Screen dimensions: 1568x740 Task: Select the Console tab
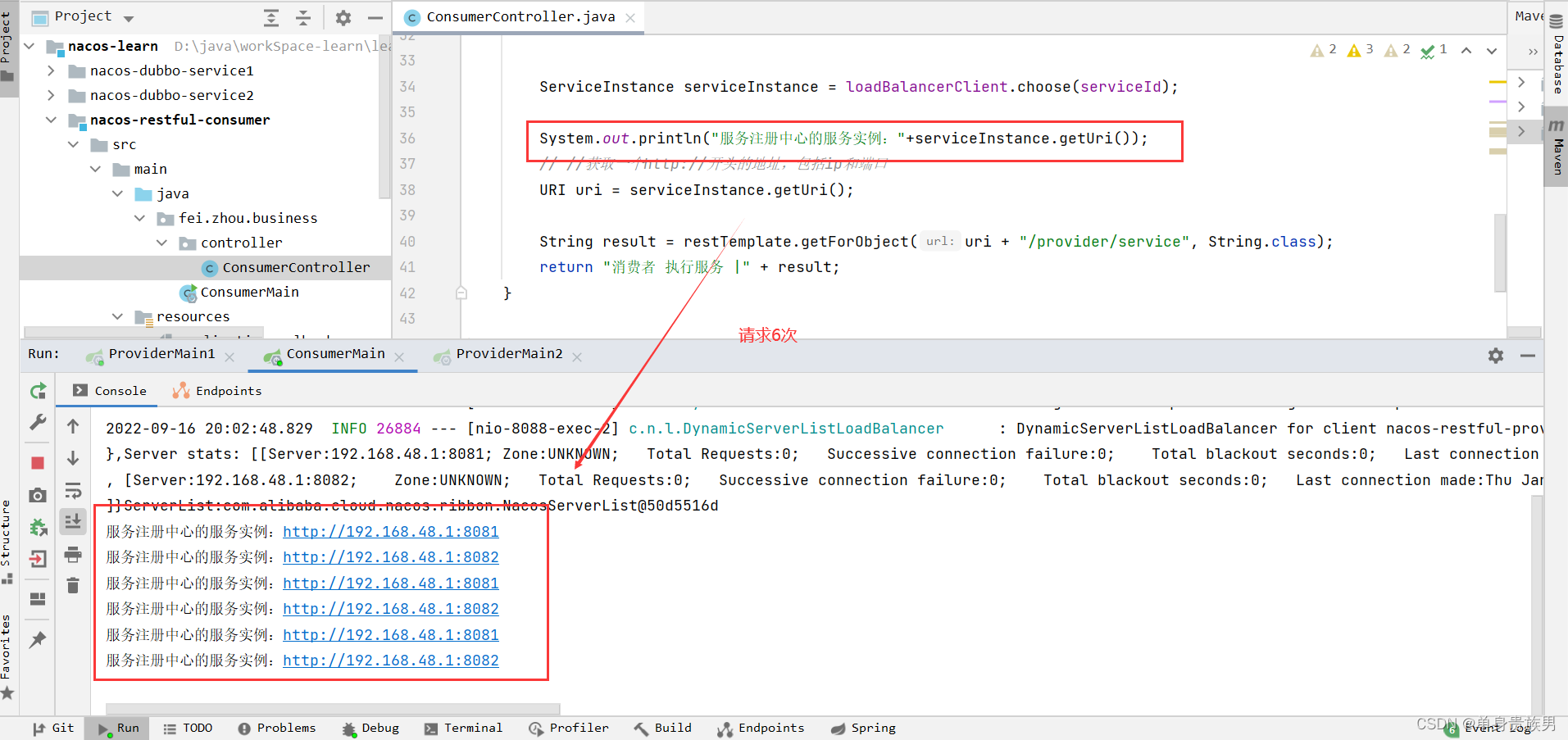tap(110, 391)
